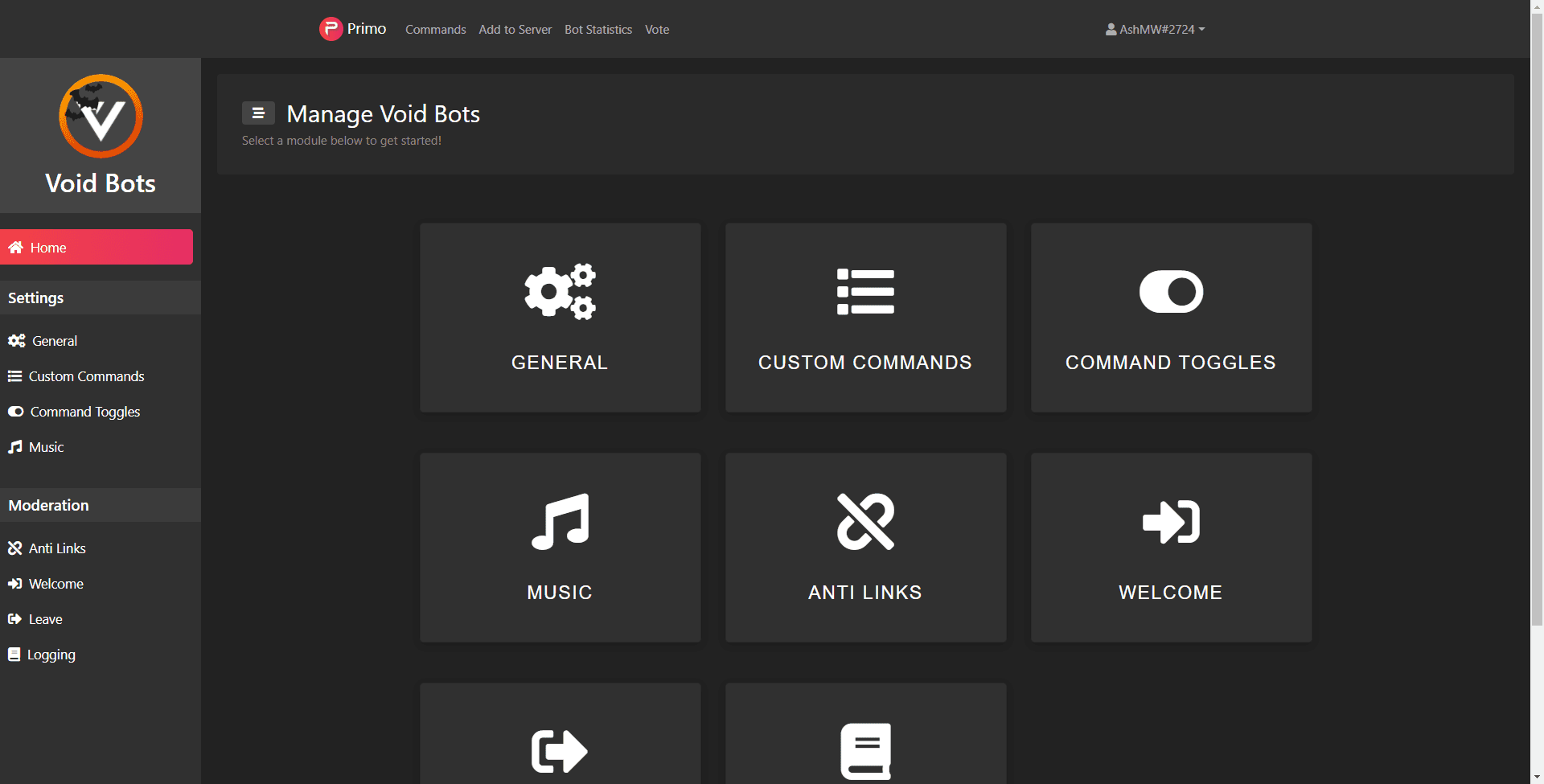1544x784 pixels.
Task: Click the book icon in Logging card
Action: pos(865,751)
